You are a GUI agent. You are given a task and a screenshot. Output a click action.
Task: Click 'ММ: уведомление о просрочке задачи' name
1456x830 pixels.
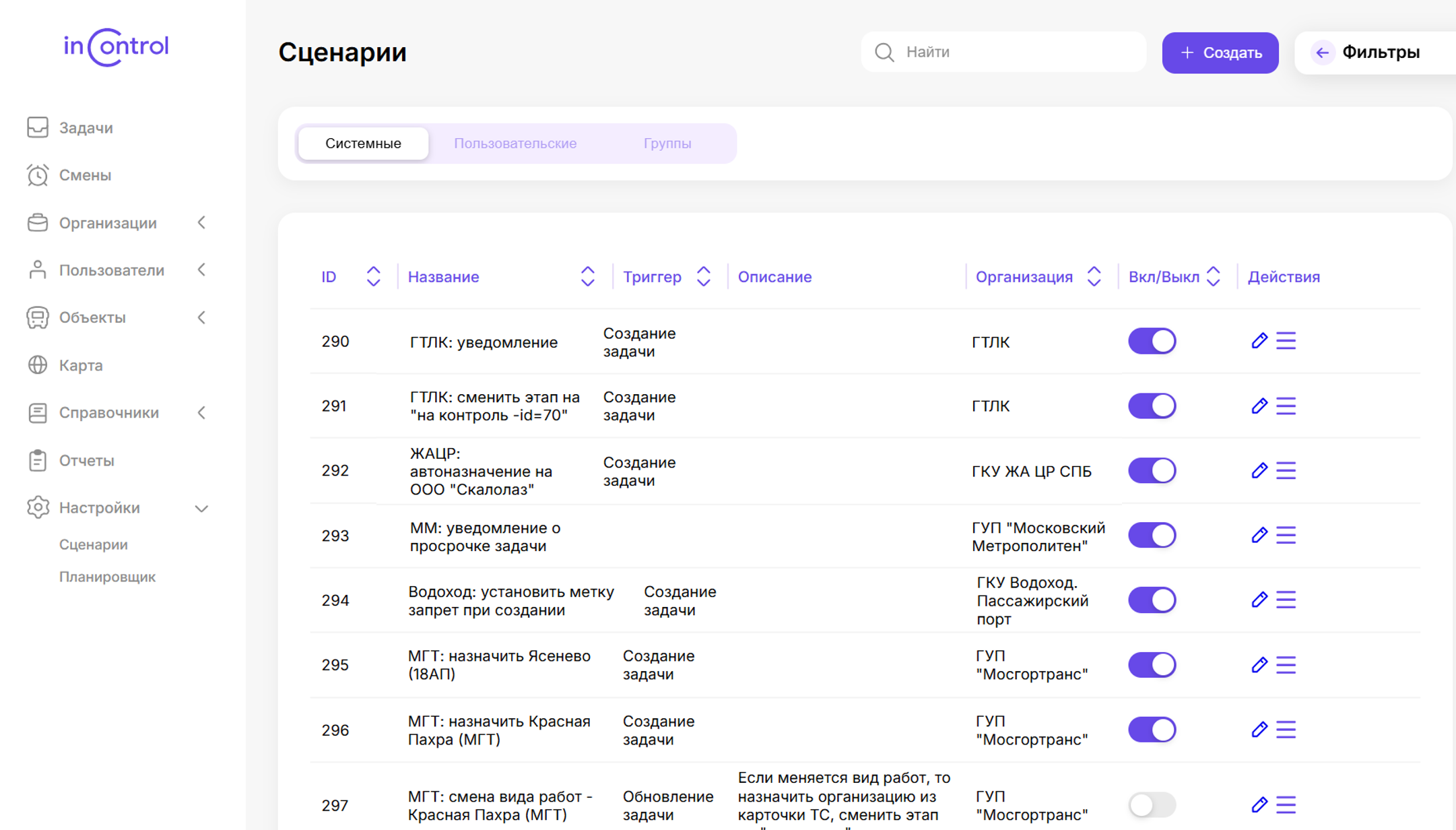[x=485, y=537]
